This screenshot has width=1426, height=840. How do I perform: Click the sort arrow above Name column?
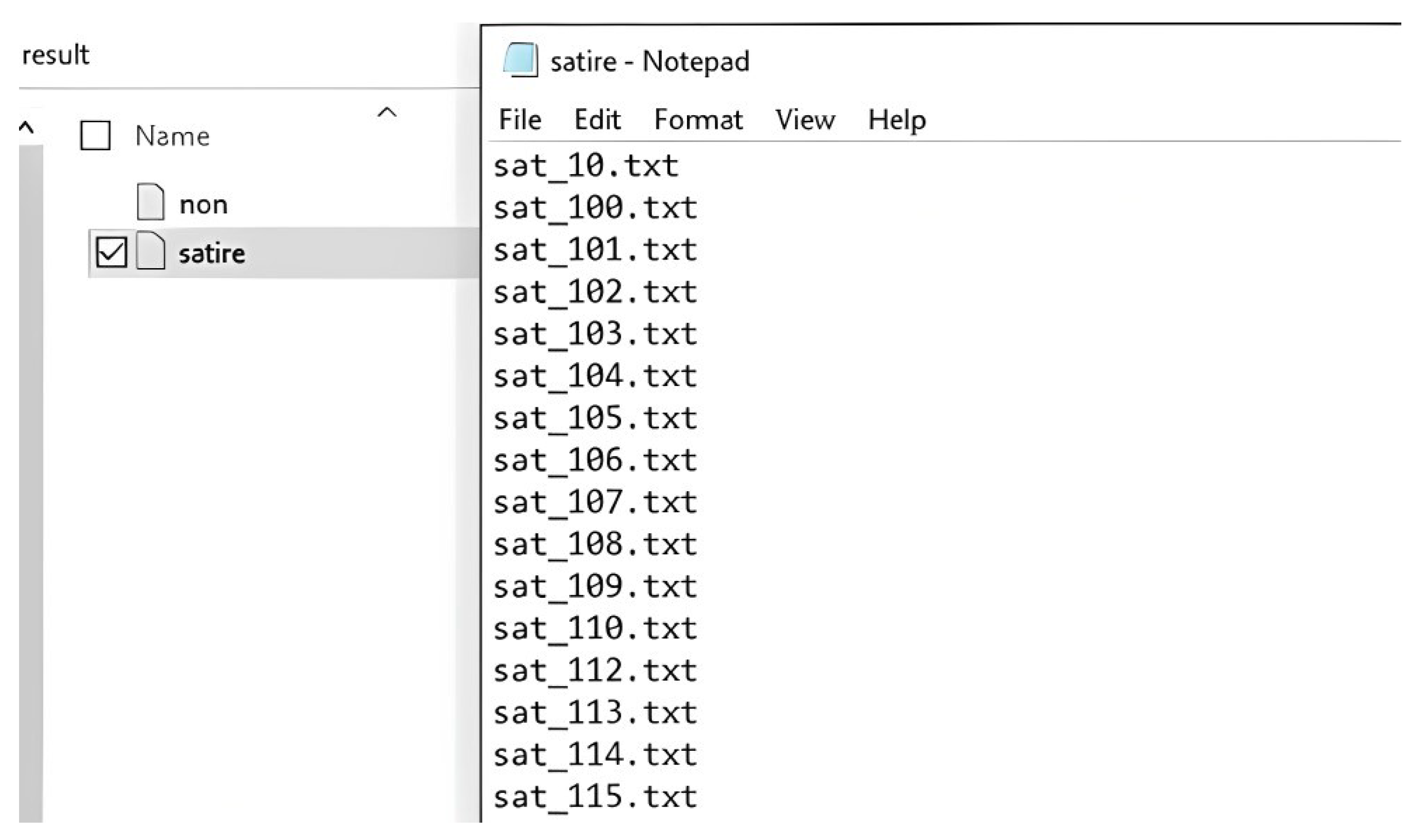tap(387, 113)
